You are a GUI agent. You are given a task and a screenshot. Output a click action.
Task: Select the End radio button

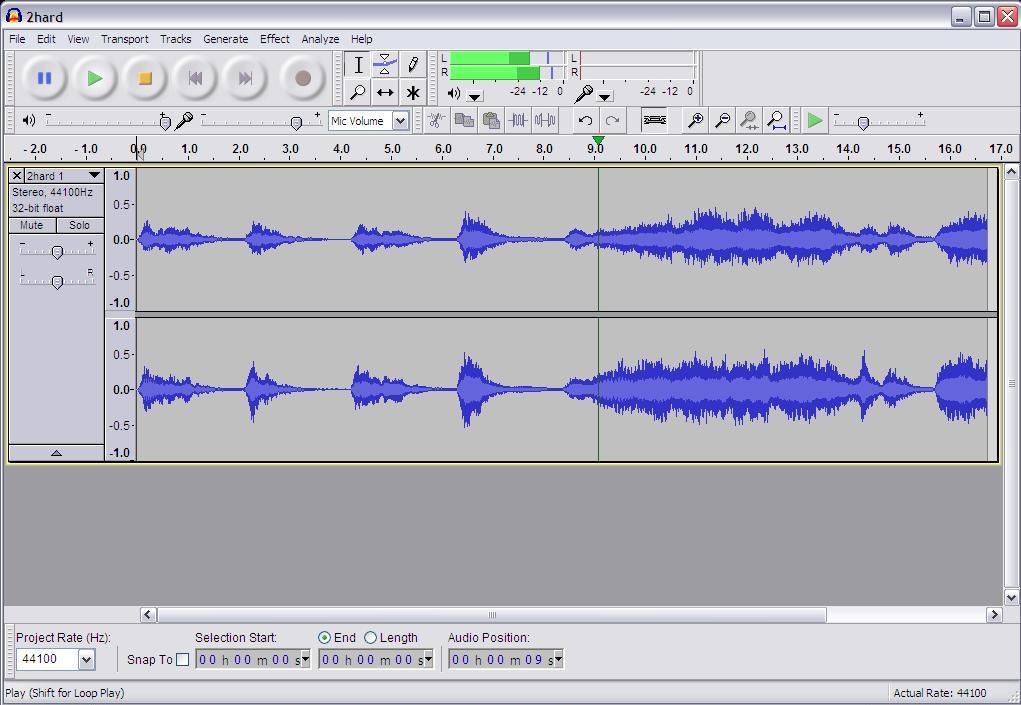point(325,638)
